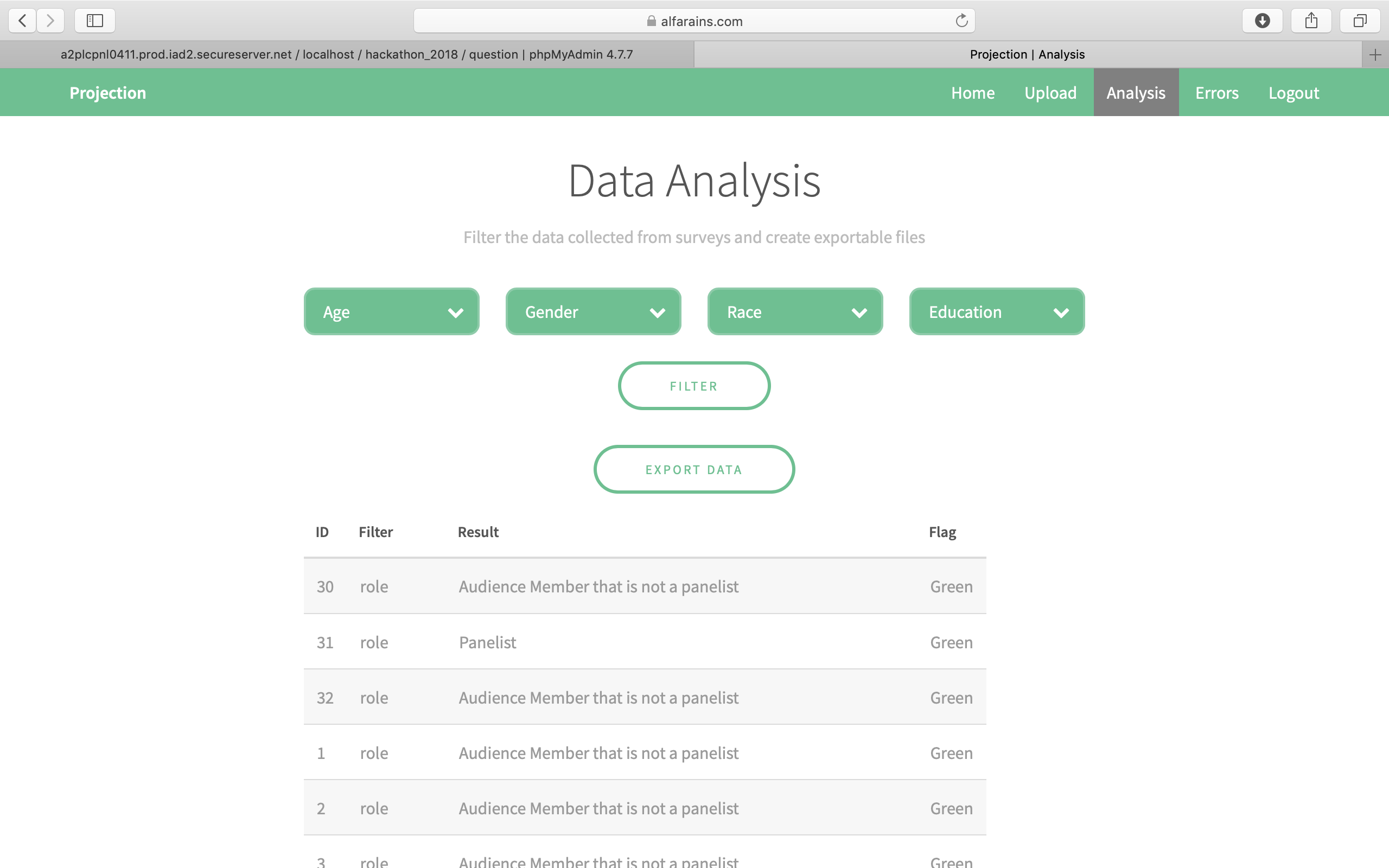Screen dimensions: 1389x868
Task: Open the Education dropdown
Action: 996,312
